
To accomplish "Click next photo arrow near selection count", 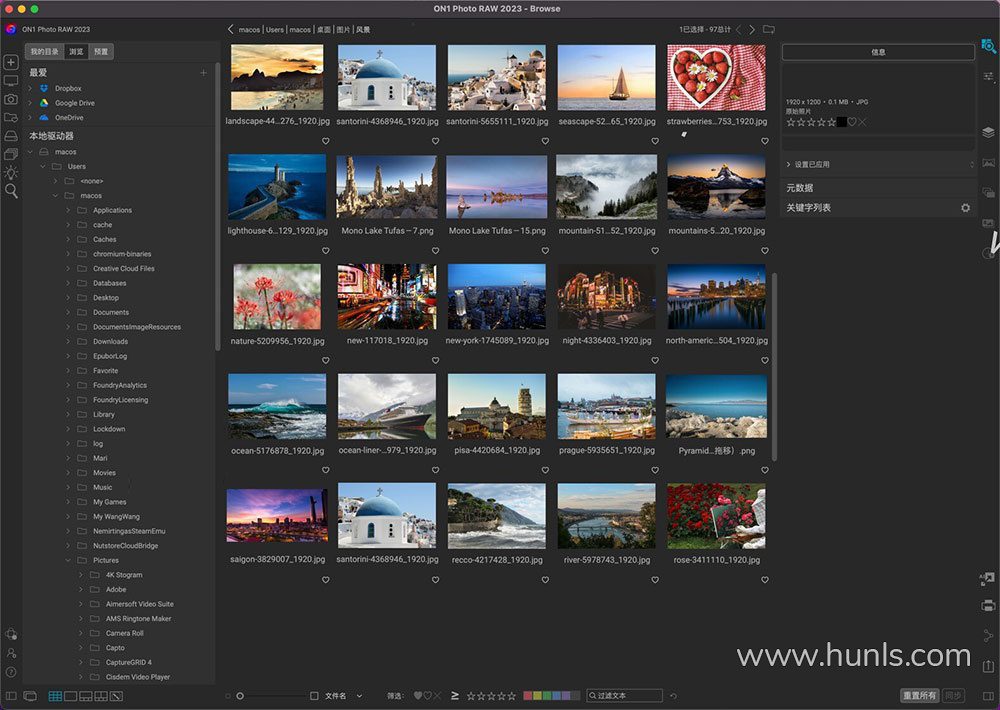I will 752,29.
